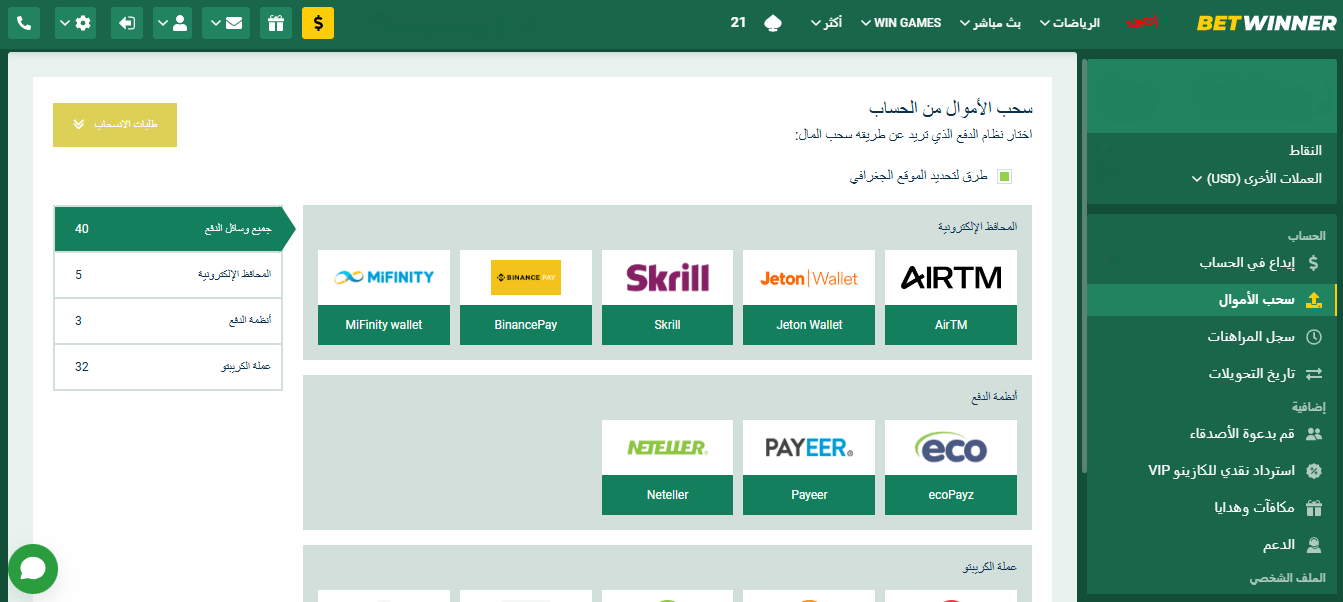Image resolution: width=1343 pixels, height=602 pixels.
Task: Select the e-wallets filter with 5 methods
Action: (168, 275)
